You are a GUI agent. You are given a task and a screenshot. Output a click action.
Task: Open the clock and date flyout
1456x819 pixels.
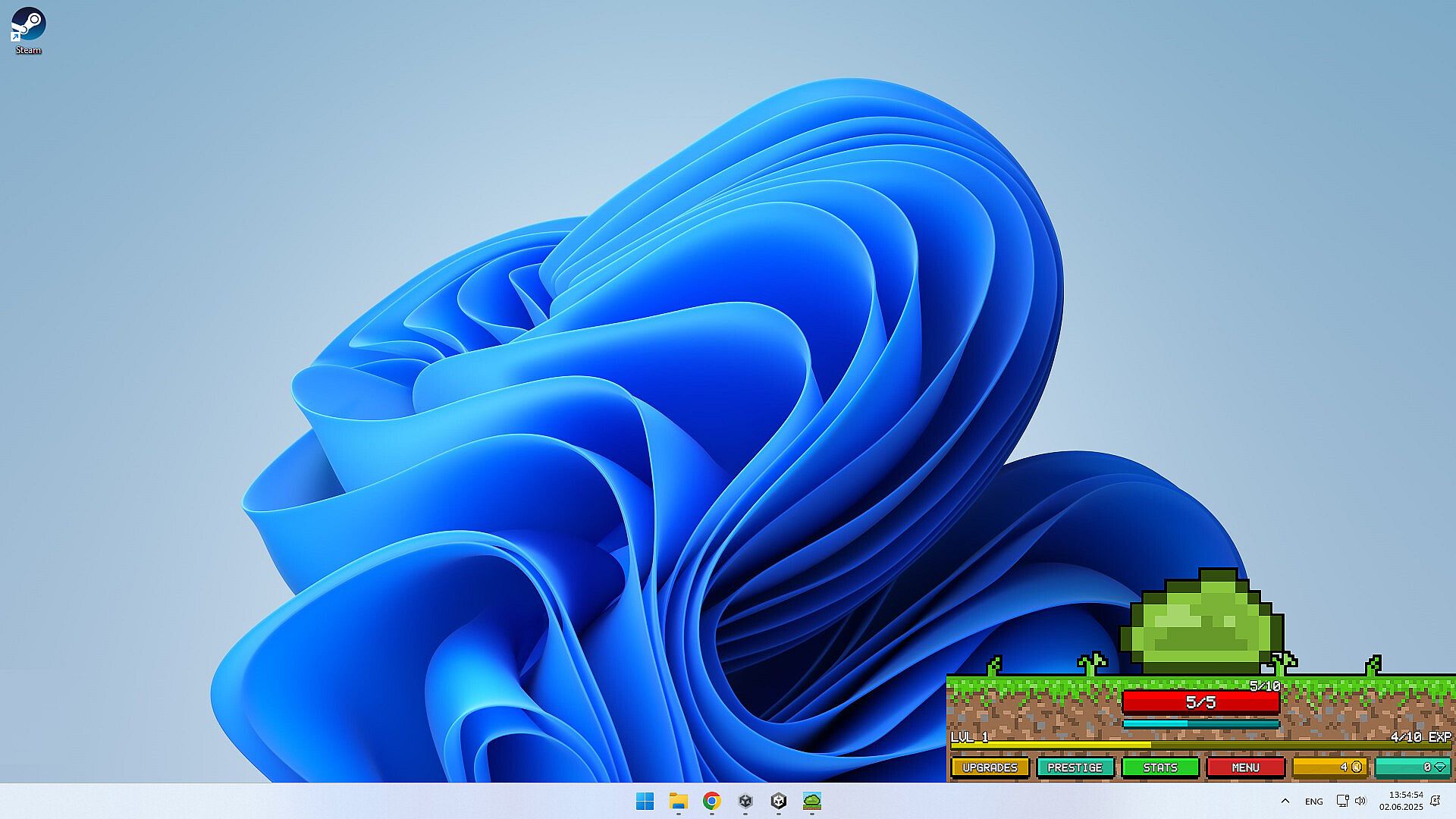click(1401, 801)
